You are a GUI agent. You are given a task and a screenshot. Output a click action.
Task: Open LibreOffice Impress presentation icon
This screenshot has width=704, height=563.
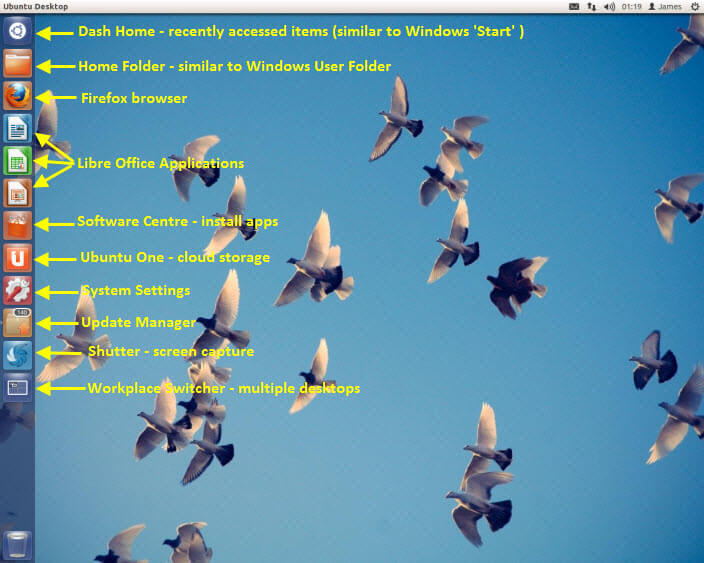(x=18, y=193)
